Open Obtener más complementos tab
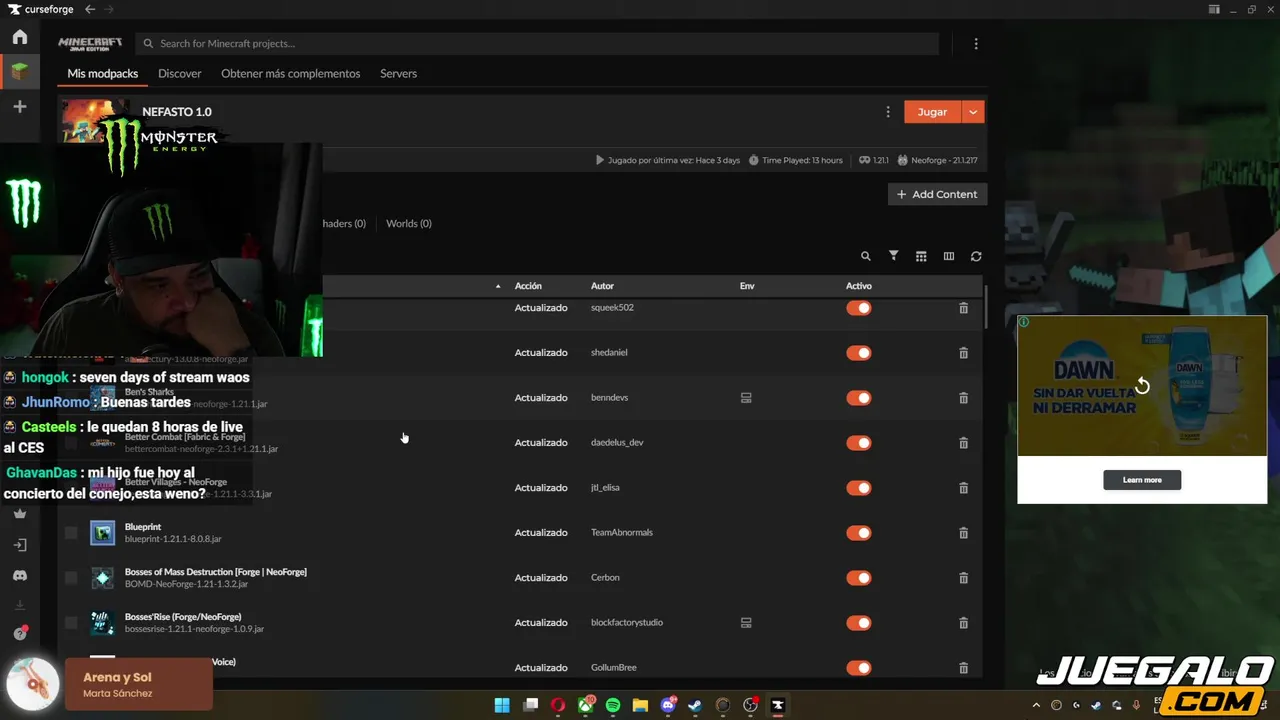 point(291,74)
